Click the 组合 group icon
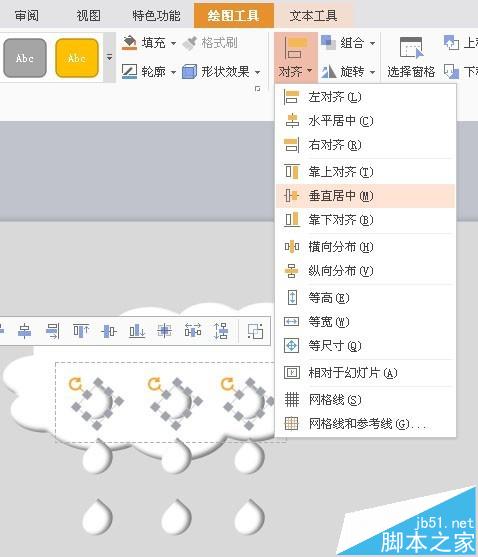Image resolution: width=478 pixels, height=557 pixels. coord(328,43)
